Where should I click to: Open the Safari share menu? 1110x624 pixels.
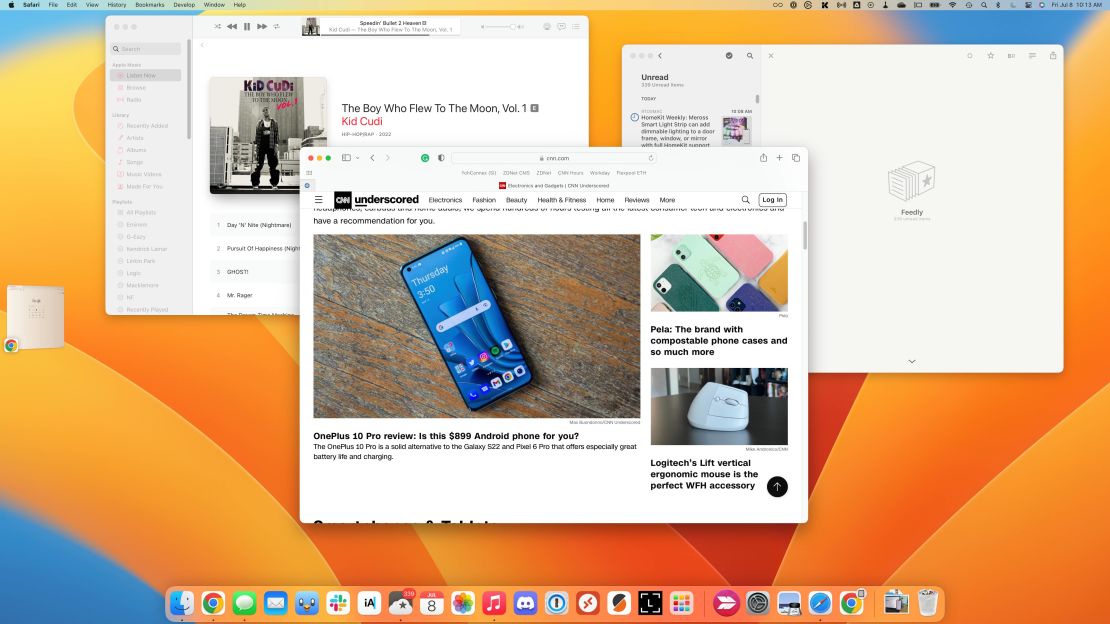tap(763, 158)
